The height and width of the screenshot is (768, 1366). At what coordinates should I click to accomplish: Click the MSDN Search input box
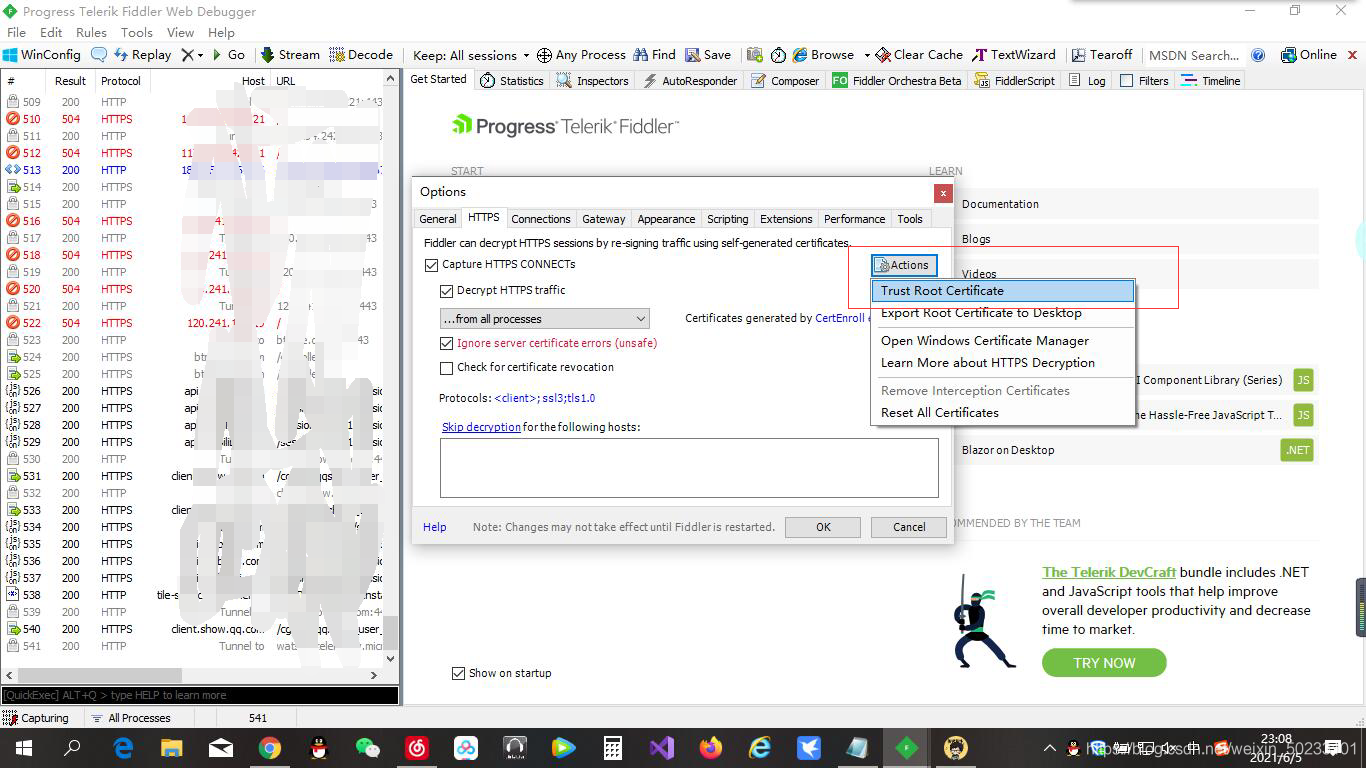point(1194,55)
